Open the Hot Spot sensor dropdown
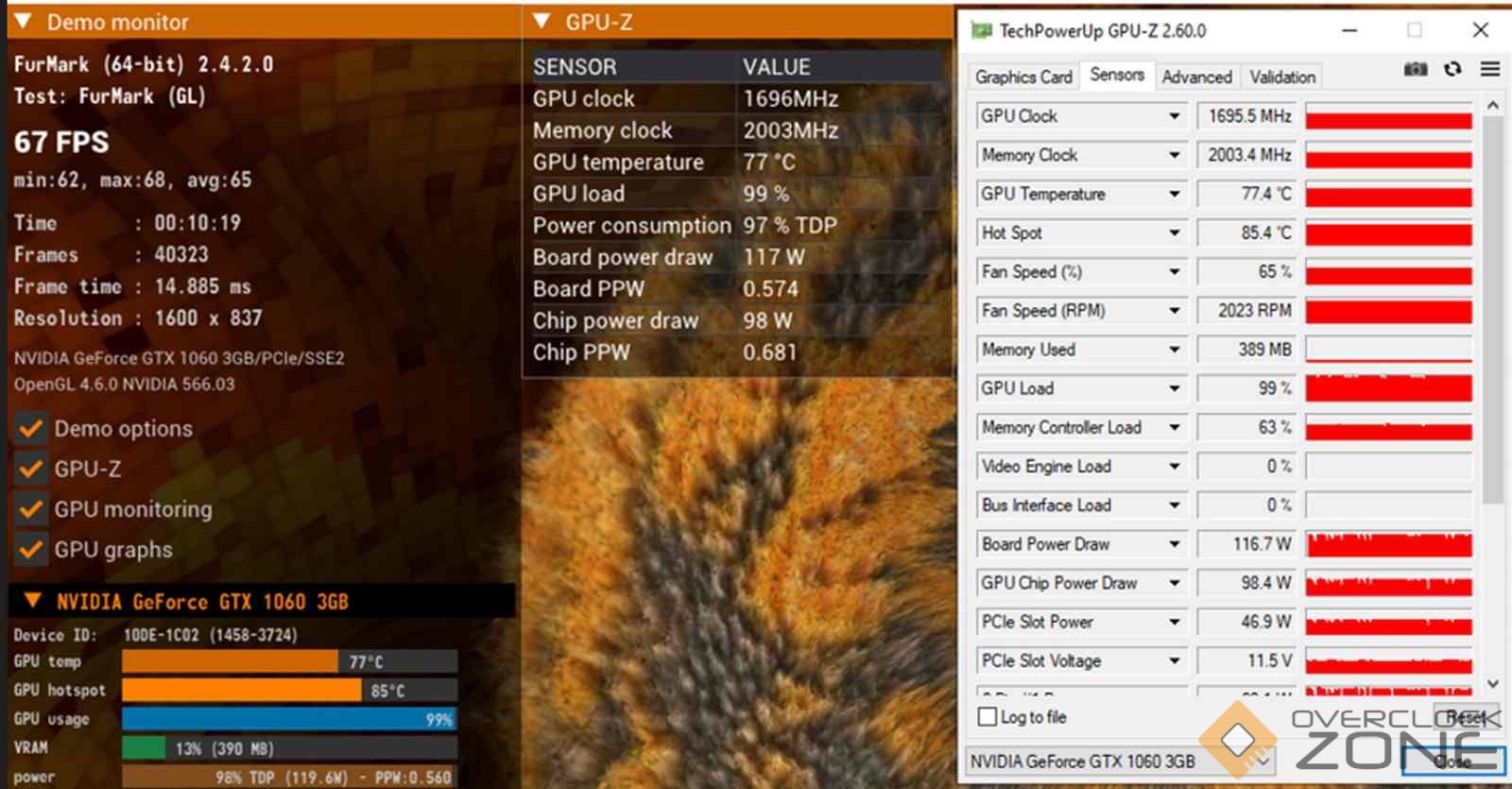The height and width of the screenshot is (789, 1512). [x=1175, y=232]
